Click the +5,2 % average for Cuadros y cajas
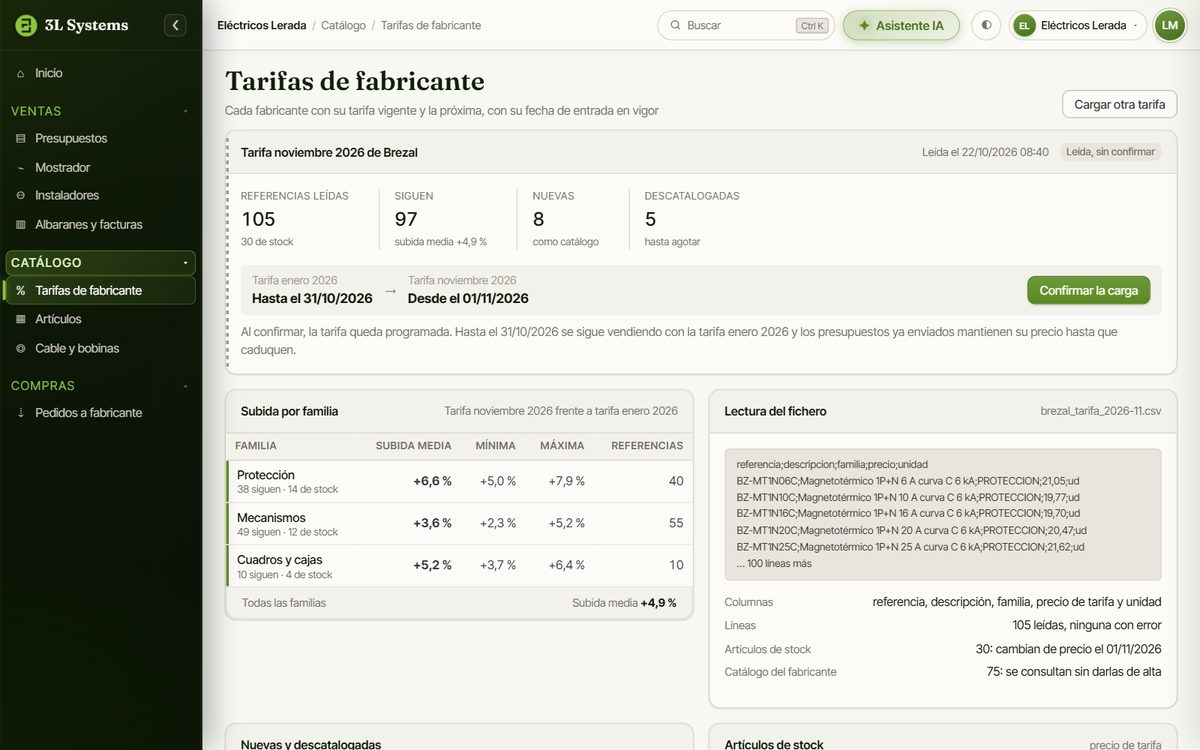Viewport: 1200px width, 750px height. click(x=432, y=565)
